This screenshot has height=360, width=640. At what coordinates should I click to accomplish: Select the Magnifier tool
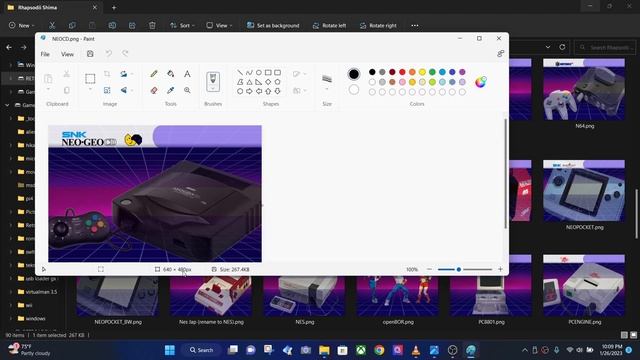(187, 90)
